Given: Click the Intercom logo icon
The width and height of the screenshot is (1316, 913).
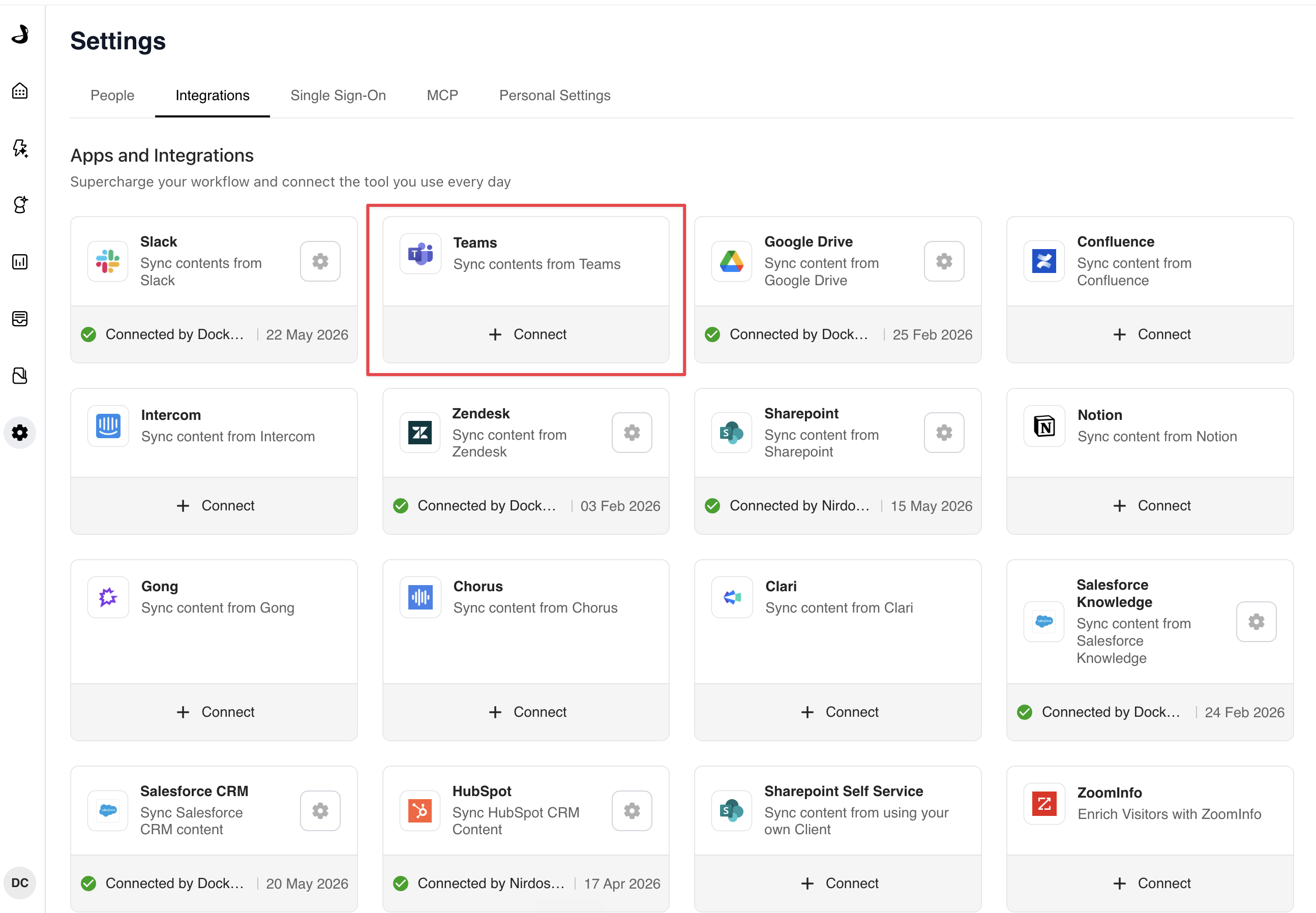Looking at the screenshot, I should pyautogui.click(x=108, y=426).
